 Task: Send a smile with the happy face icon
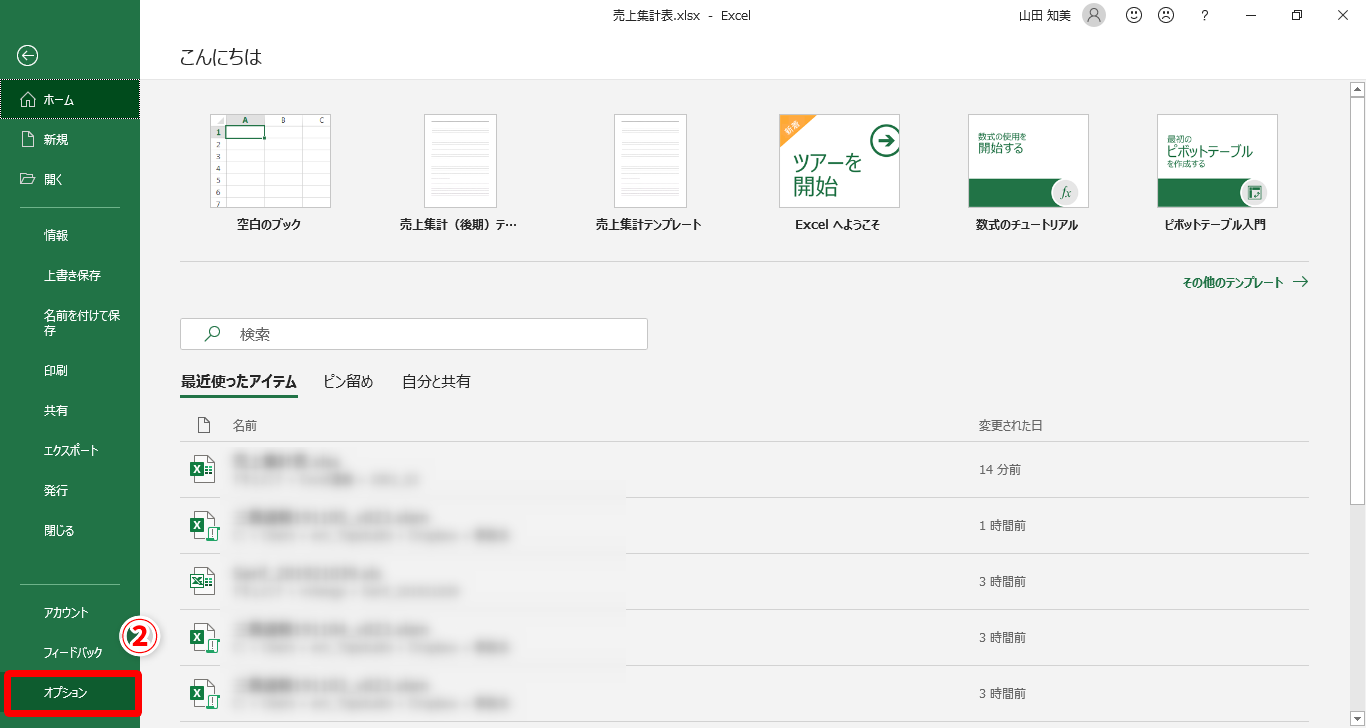(x=1134, y=15)
